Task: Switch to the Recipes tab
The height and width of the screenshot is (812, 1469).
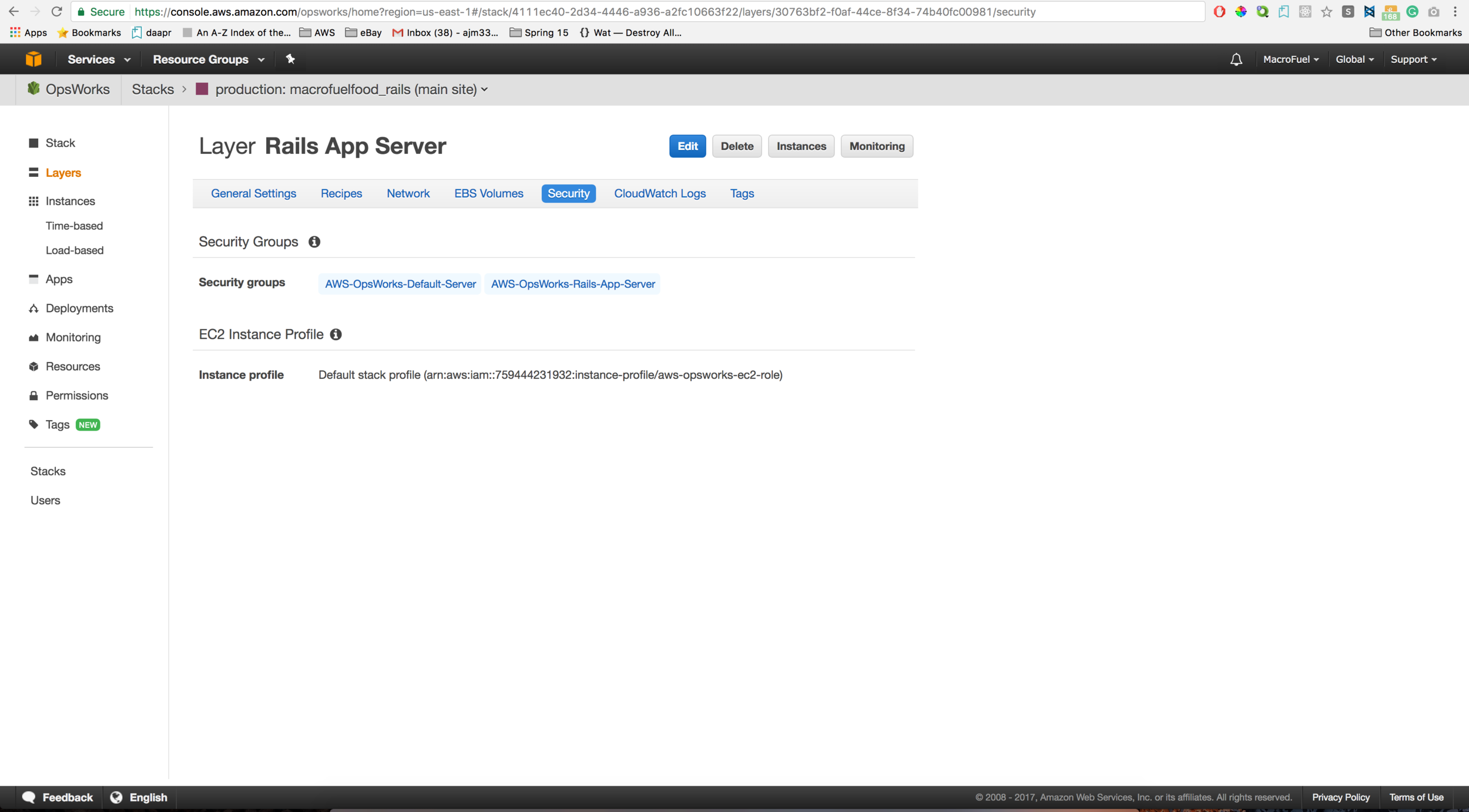Action: (x=341, y=193)
